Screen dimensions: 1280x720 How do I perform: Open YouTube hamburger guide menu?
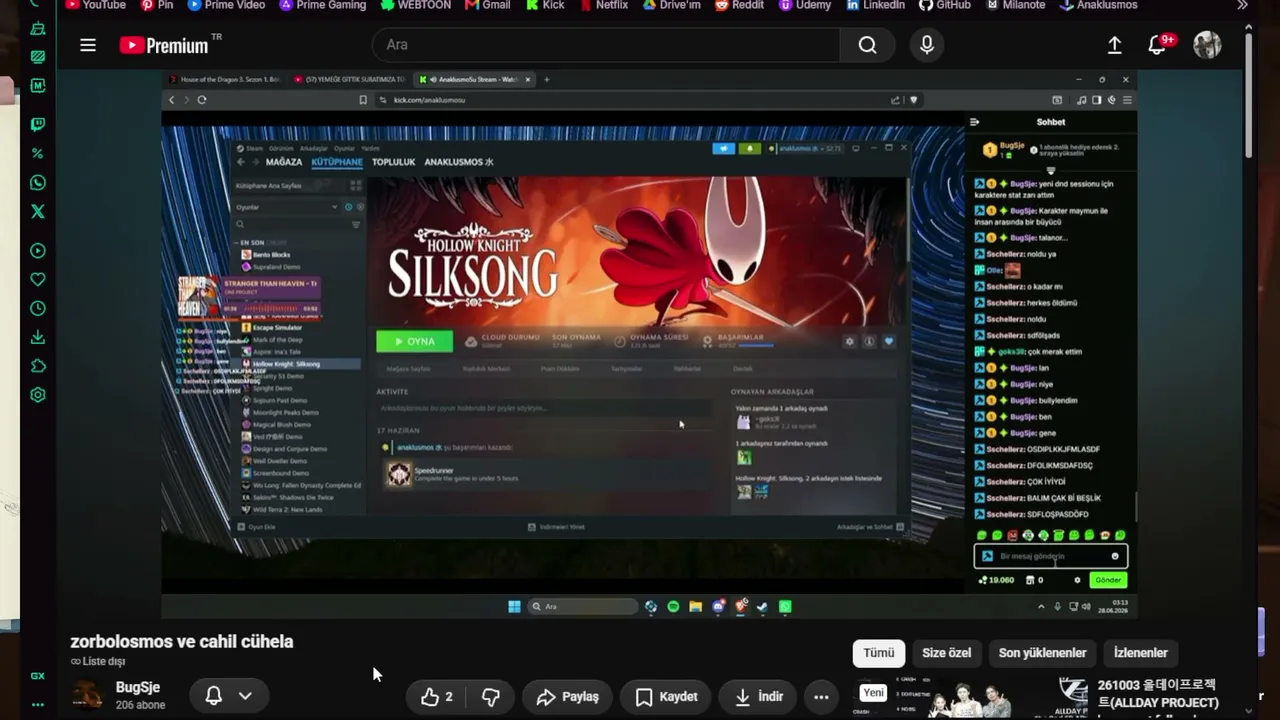tap(88, 45)
